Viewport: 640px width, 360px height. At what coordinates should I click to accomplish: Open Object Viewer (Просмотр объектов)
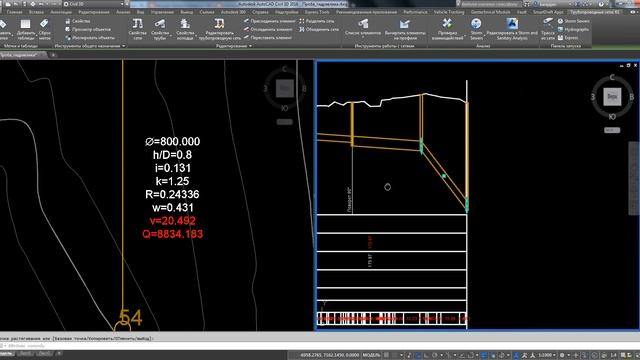coord(88,29)
